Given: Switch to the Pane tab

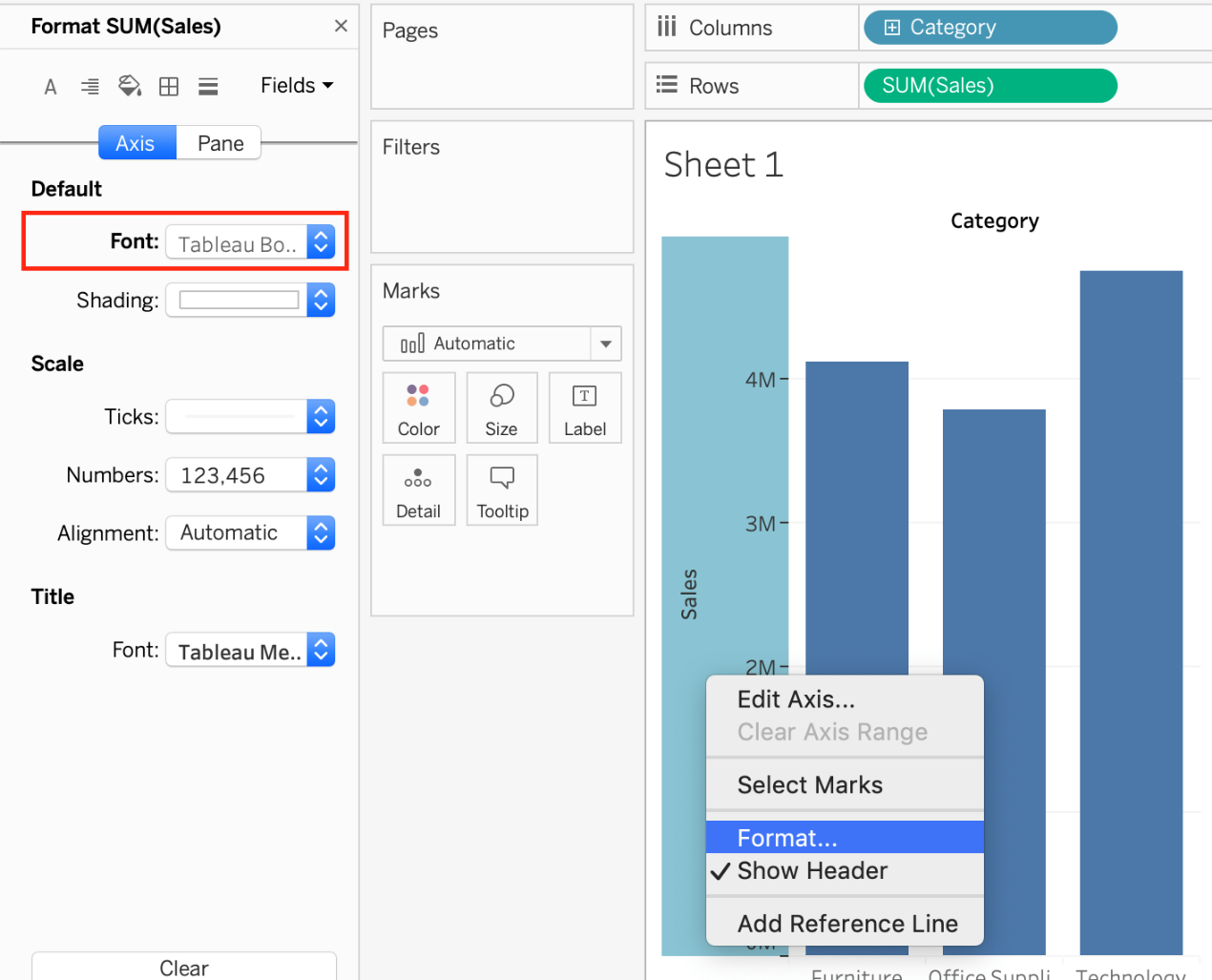Looking at the screenshot, I should pos(220,143).
